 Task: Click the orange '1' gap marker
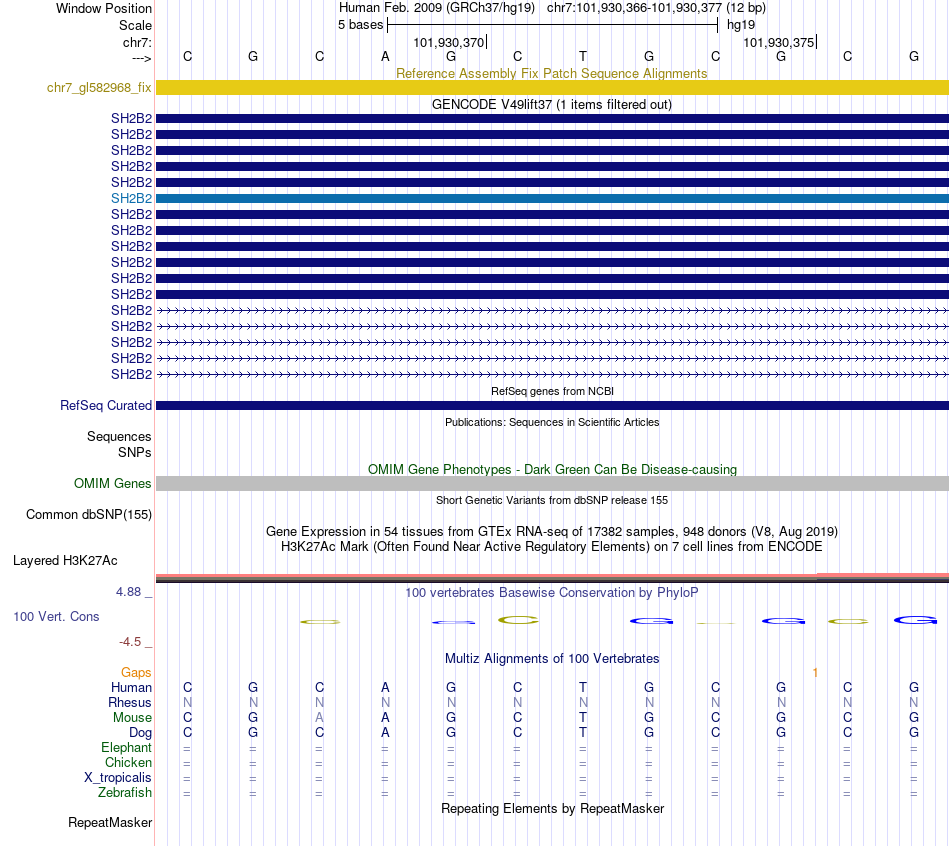[x=815, y=673]
